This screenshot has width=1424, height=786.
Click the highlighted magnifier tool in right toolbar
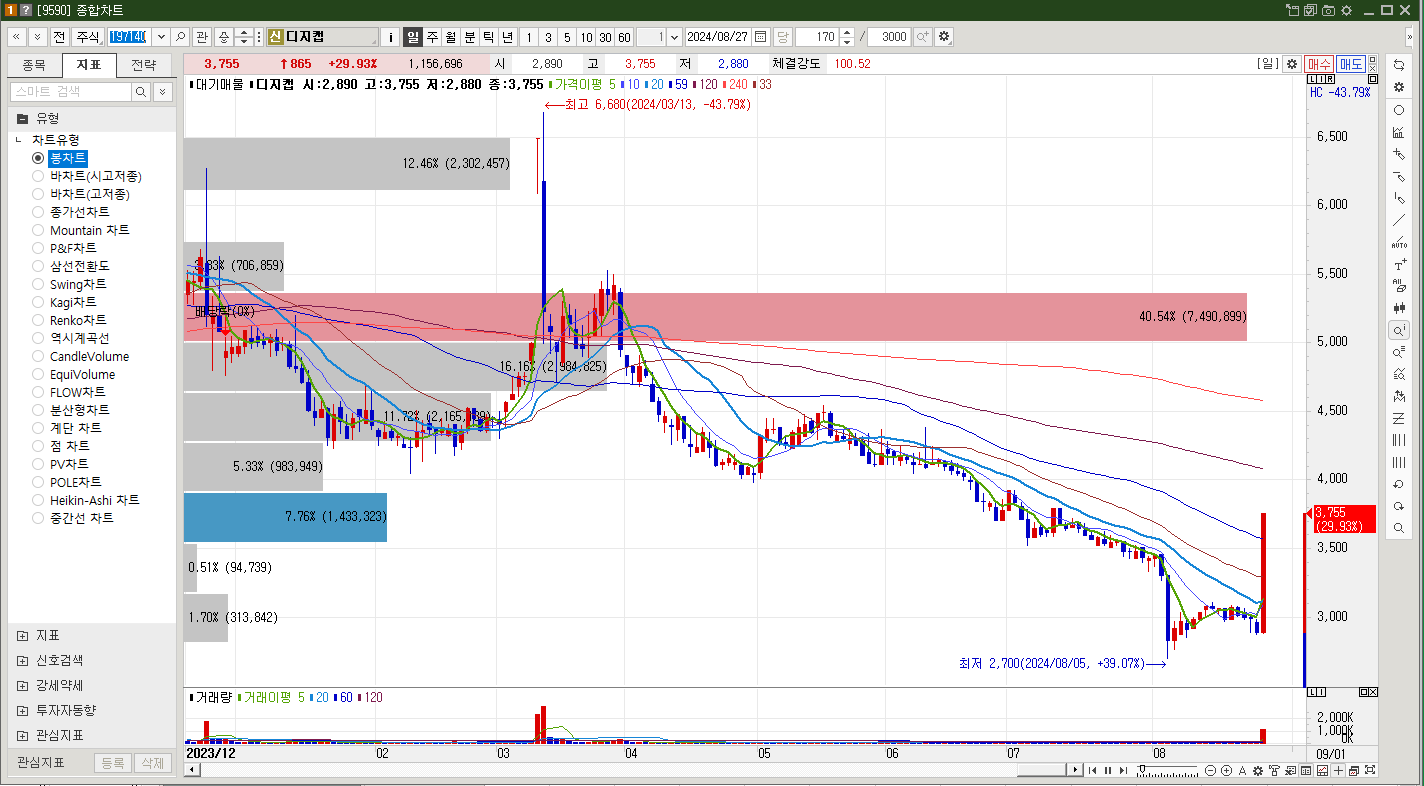point(1399,330)
